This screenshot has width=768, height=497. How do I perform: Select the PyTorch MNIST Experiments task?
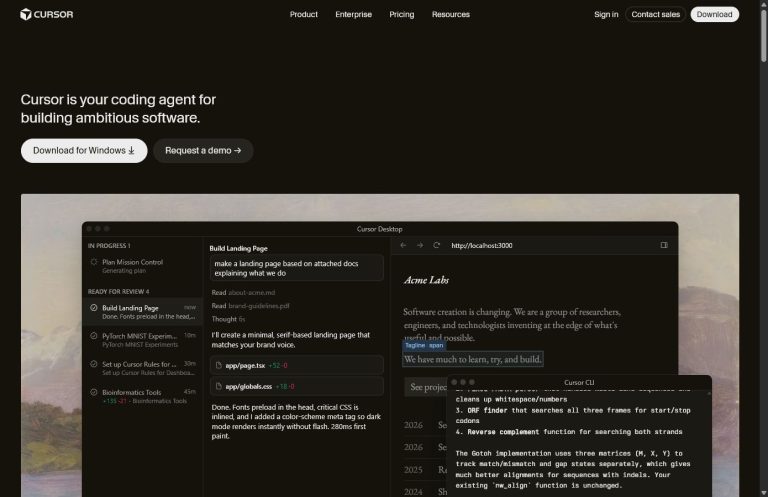(142, 340)
